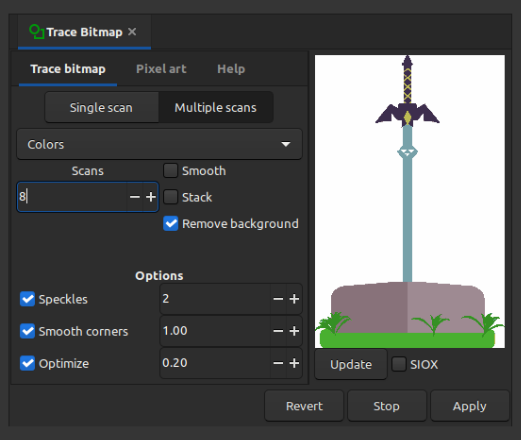Screen dimensions: 521x440
Task: Select the Single scan mode
Action: click(x=101, y=108)
